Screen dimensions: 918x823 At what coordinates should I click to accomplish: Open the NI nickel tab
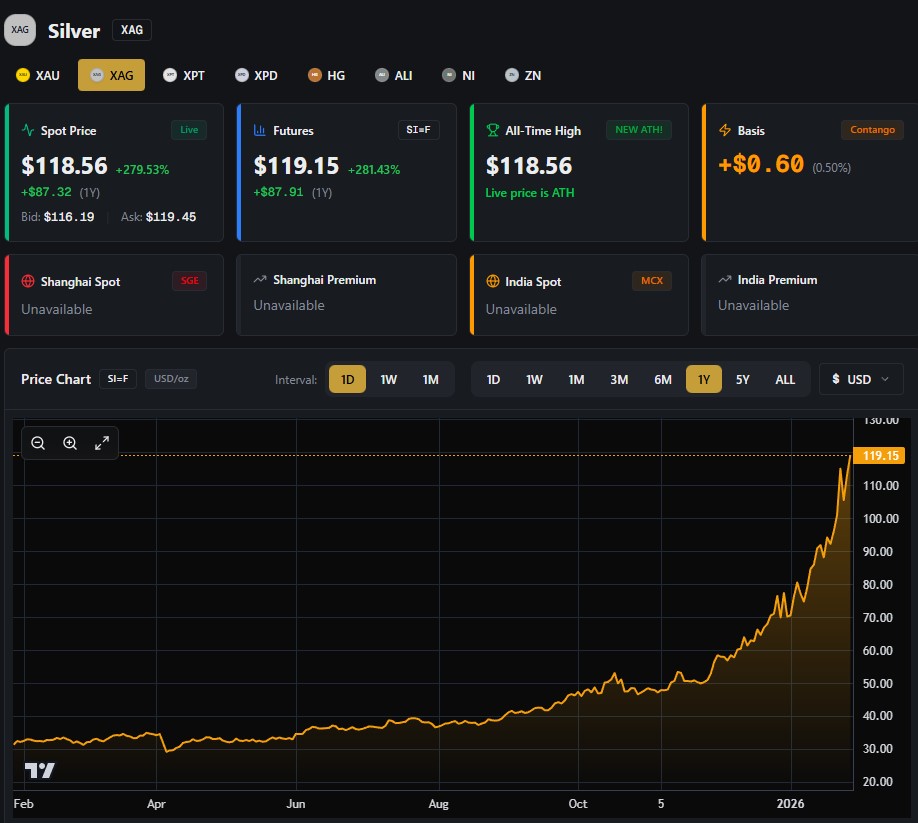(x=458, y=76)
